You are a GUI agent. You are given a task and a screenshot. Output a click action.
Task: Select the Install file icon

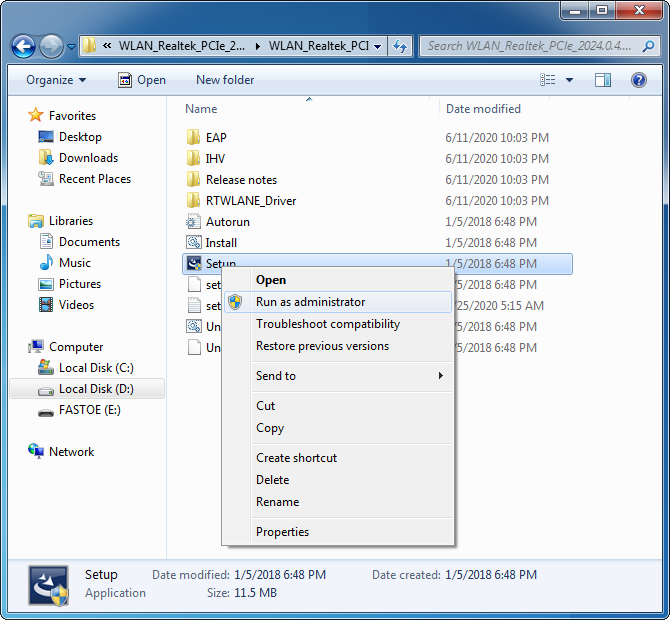pyautogui.click(x=193, y=242)
